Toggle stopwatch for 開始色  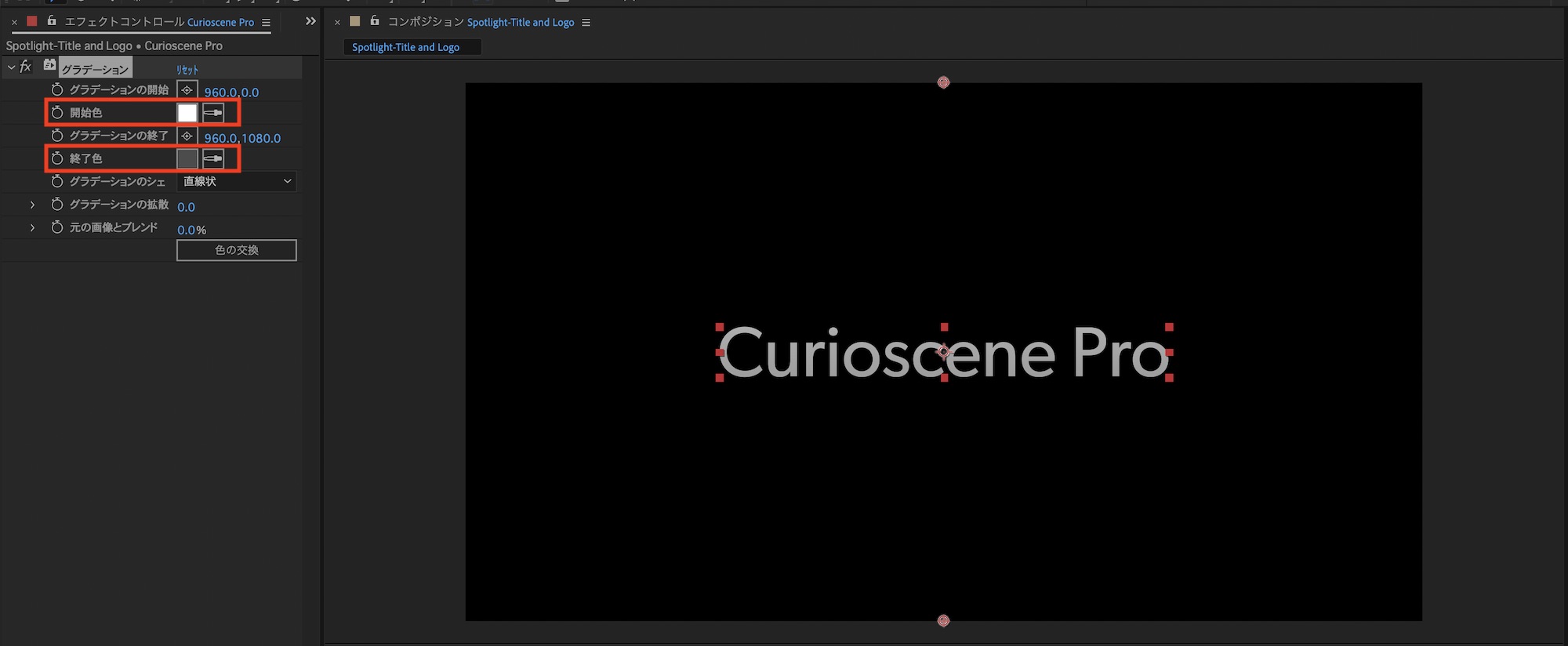pyautogui.click(x=57, y=113)
